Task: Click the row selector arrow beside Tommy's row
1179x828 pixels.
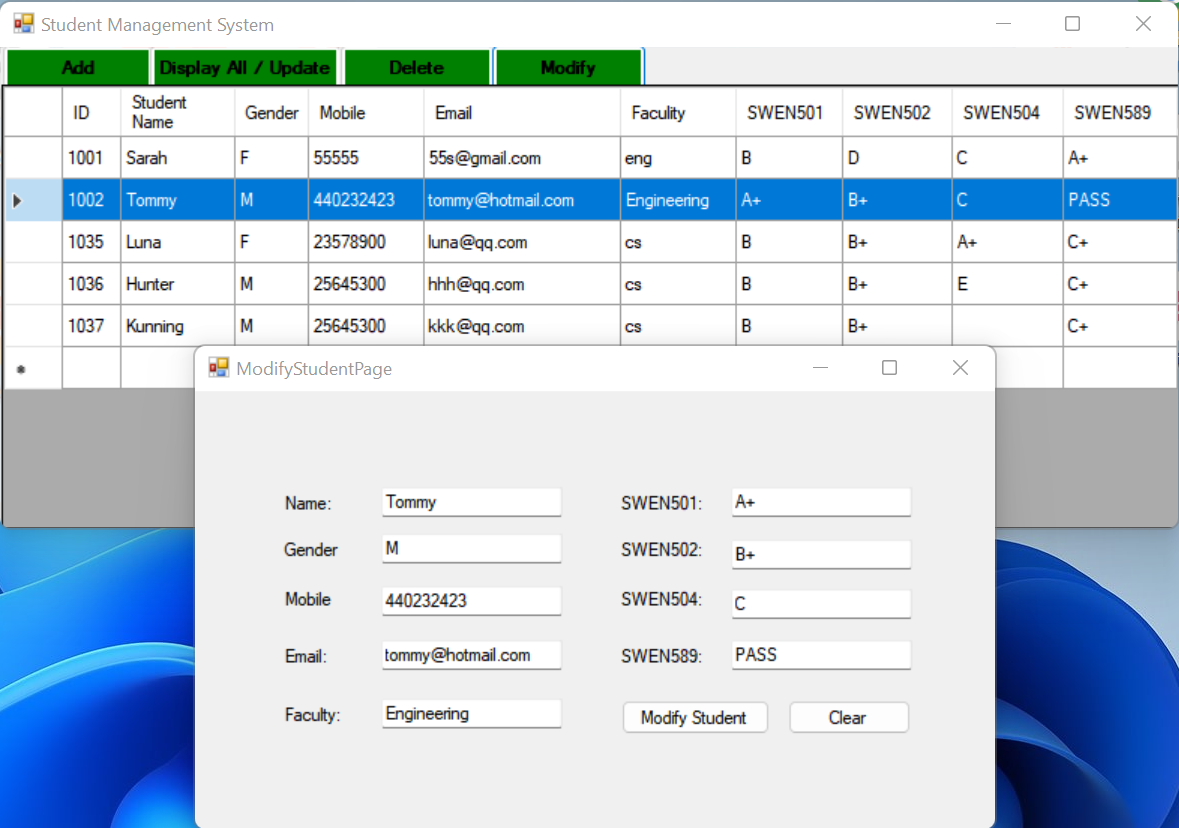Action: (17, 199)
